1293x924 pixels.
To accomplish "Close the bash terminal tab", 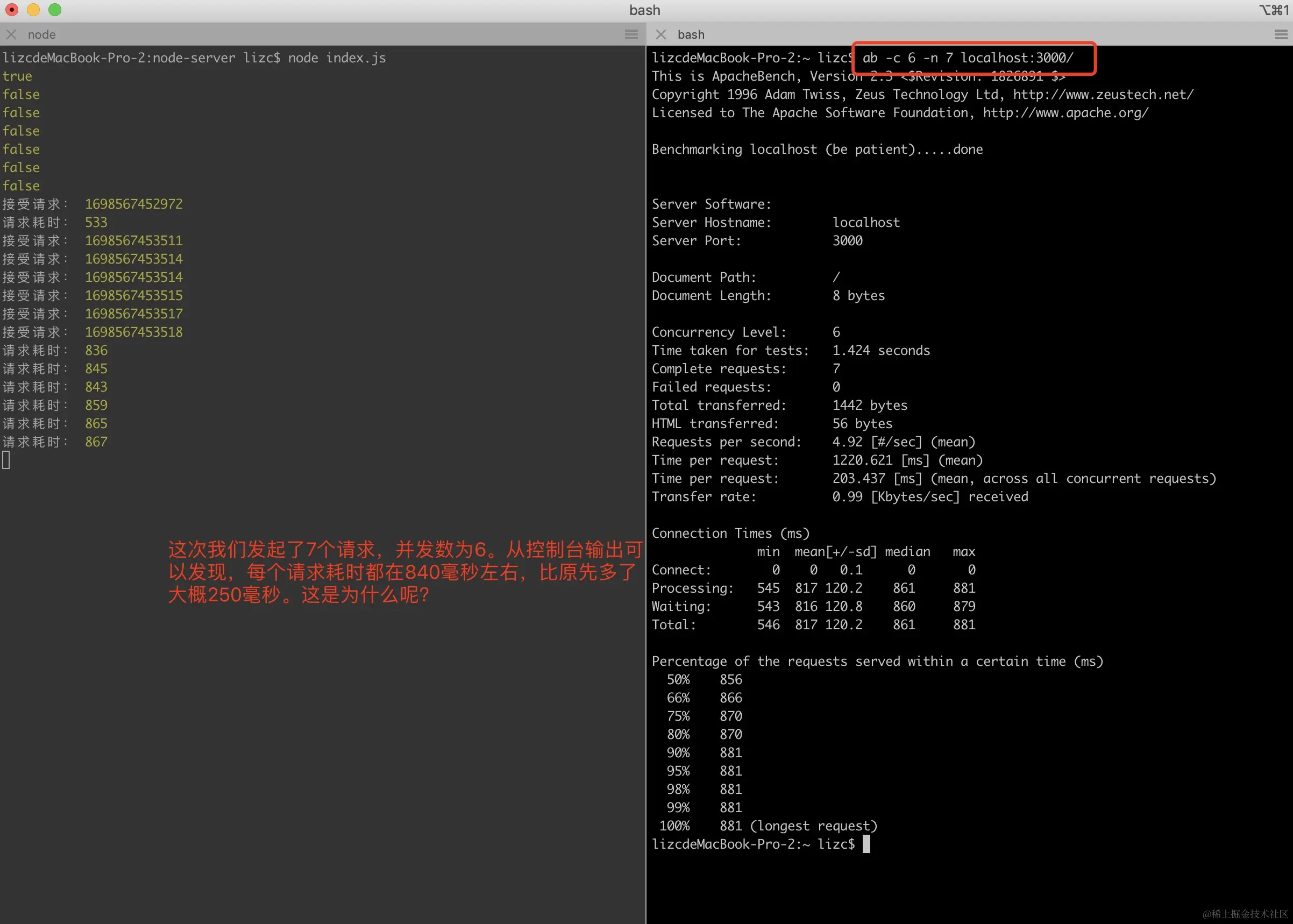I will click(x=661, y=34).
